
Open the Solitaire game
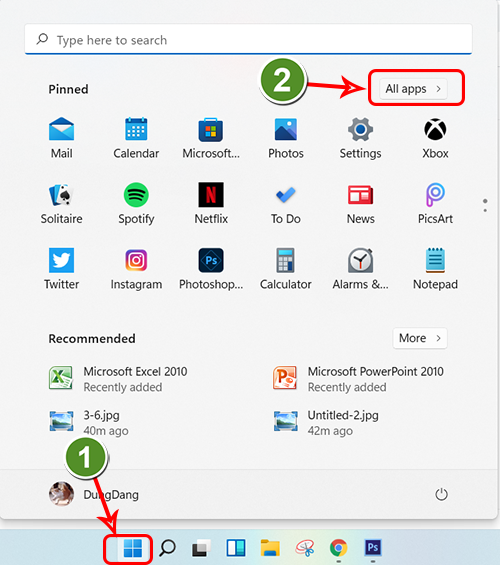click(x=62, y=203)
